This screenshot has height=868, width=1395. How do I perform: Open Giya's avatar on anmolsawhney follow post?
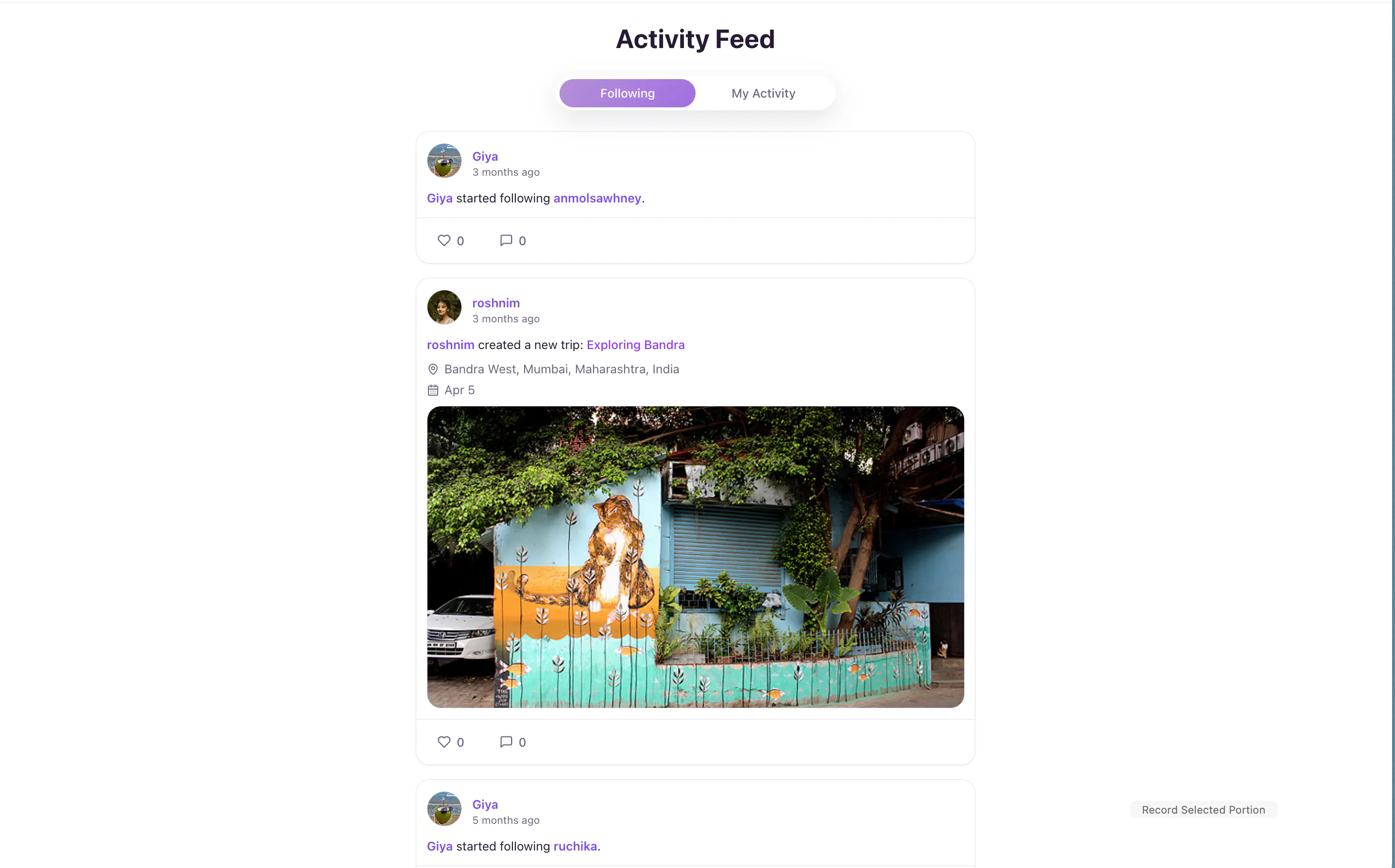[x=444, y=161]
